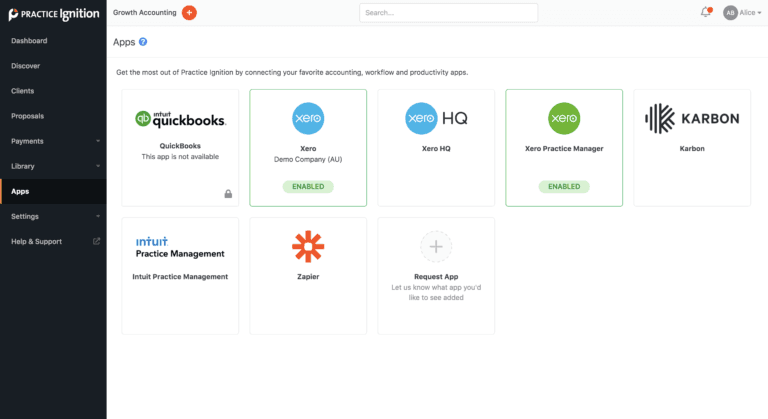The width and height of the screenshot is (768, 419).
Task: Click ENABLED badge on Xero card
Action: pos(308,186)
